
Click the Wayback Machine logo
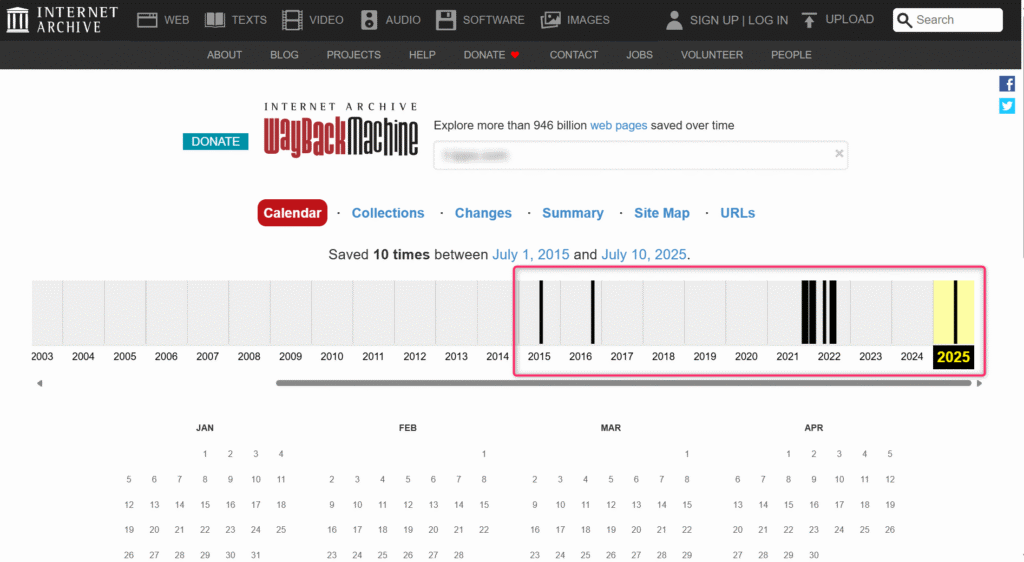[x=340, y=130]
